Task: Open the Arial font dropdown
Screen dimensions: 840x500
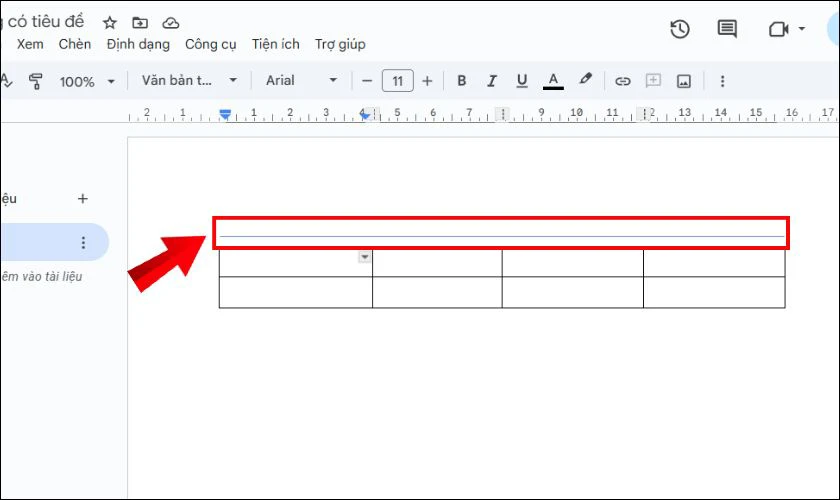Action: (x=301, y=81)
